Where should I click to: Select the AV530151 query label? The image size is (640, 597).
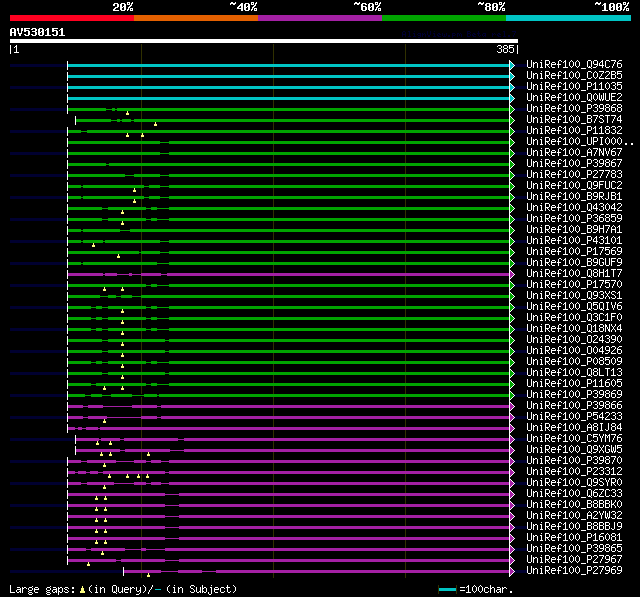(x=37, y=32)
